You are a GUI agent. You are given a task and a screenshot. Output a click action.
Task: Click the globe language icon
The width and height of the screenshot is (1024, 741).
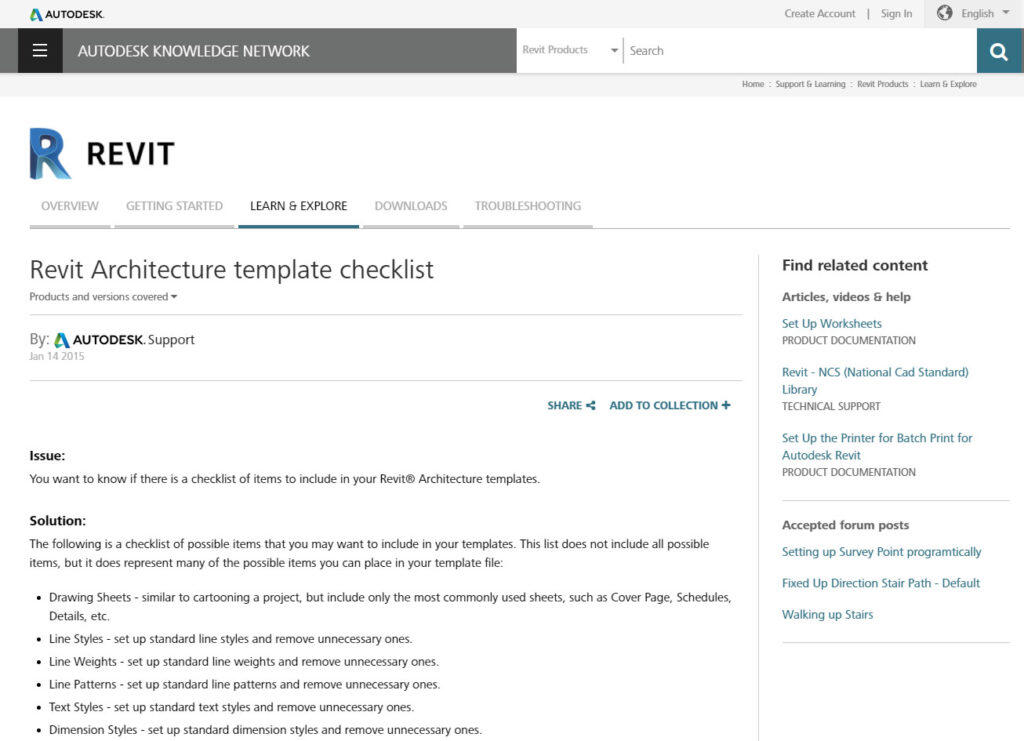(x=944, y=13)
